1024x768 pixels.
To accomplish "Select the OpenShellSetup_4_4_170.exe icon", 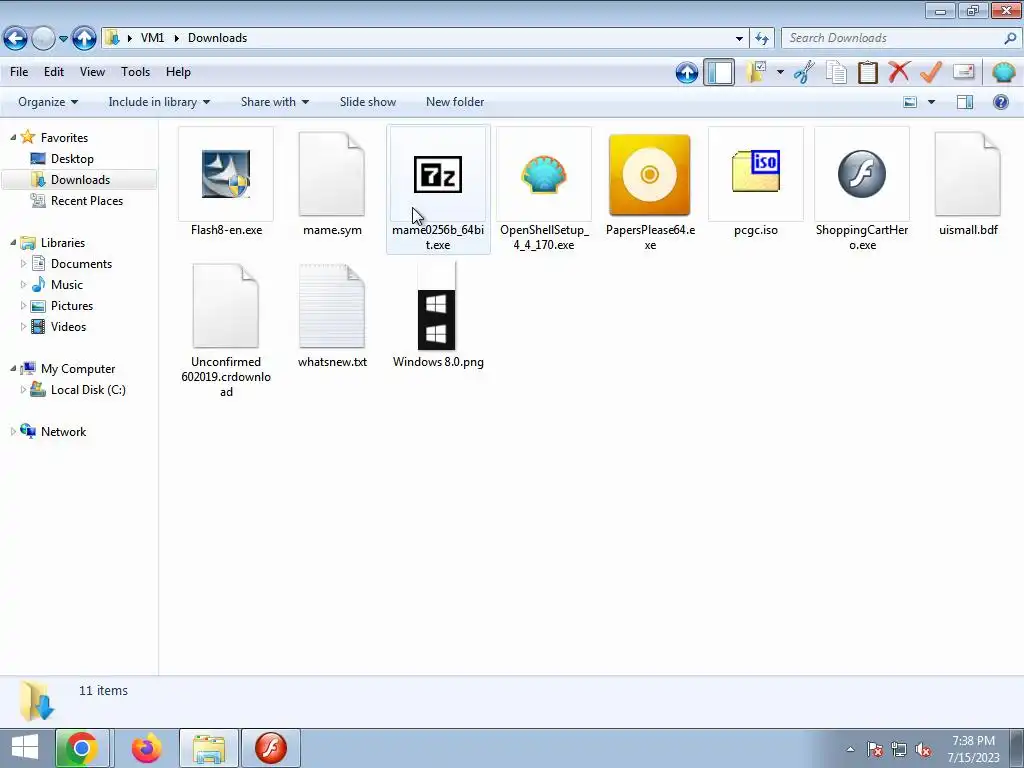I will tap(543, 174).
